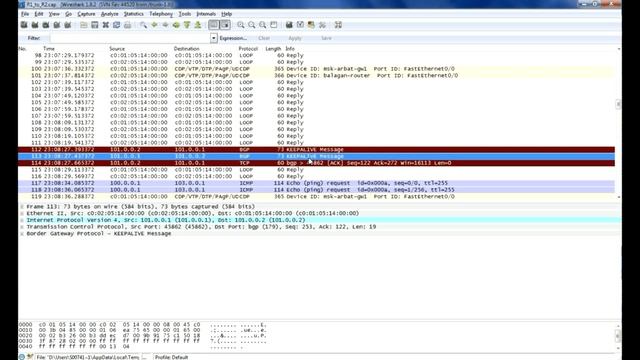Screen dimensions: 640x360
Task: Select packet 112 BGP KEEPALIVE row
Action: point(316,149)
